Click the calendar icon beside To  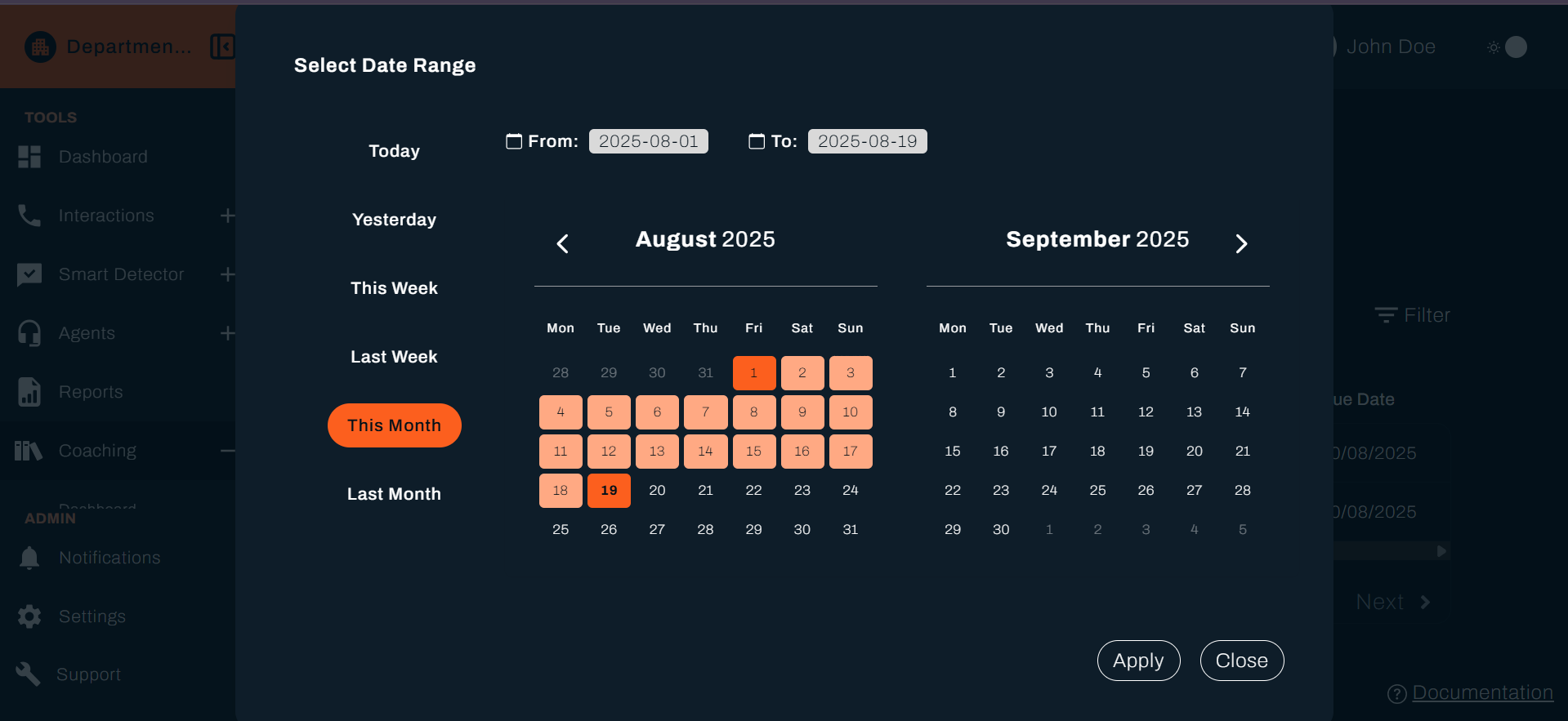[757, 141]
